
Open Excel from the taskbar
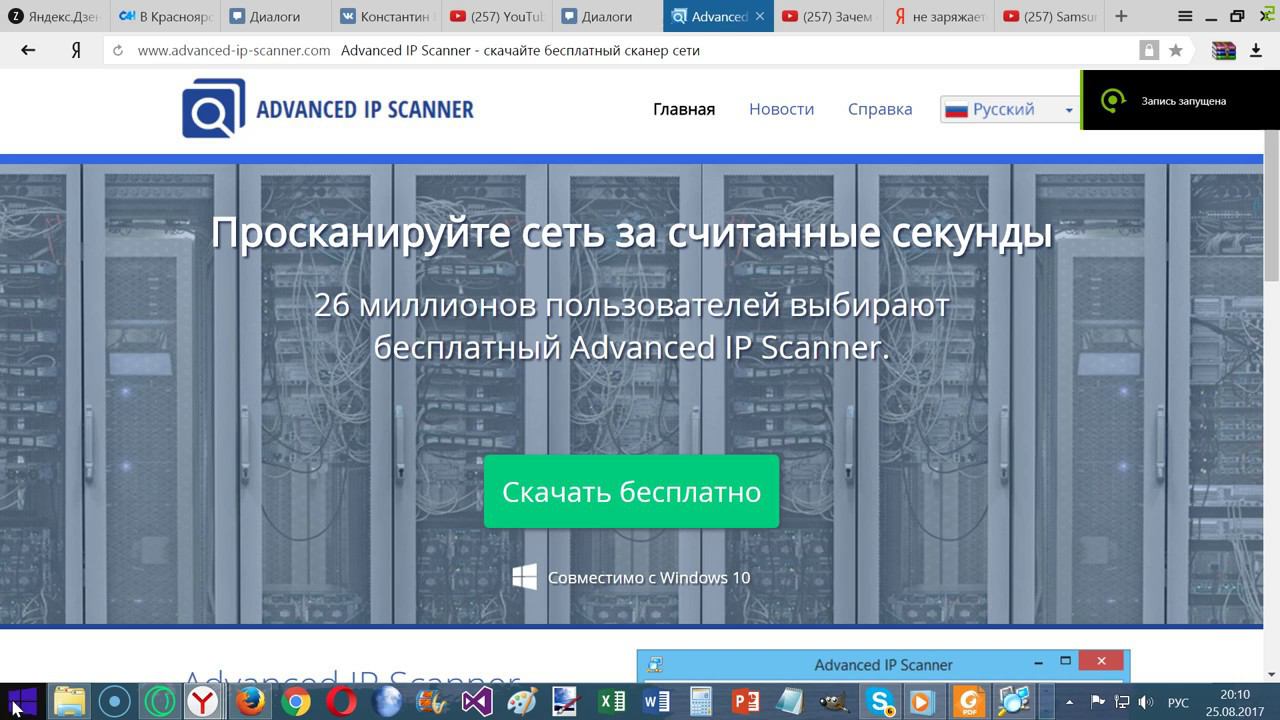tap(612, 701)
